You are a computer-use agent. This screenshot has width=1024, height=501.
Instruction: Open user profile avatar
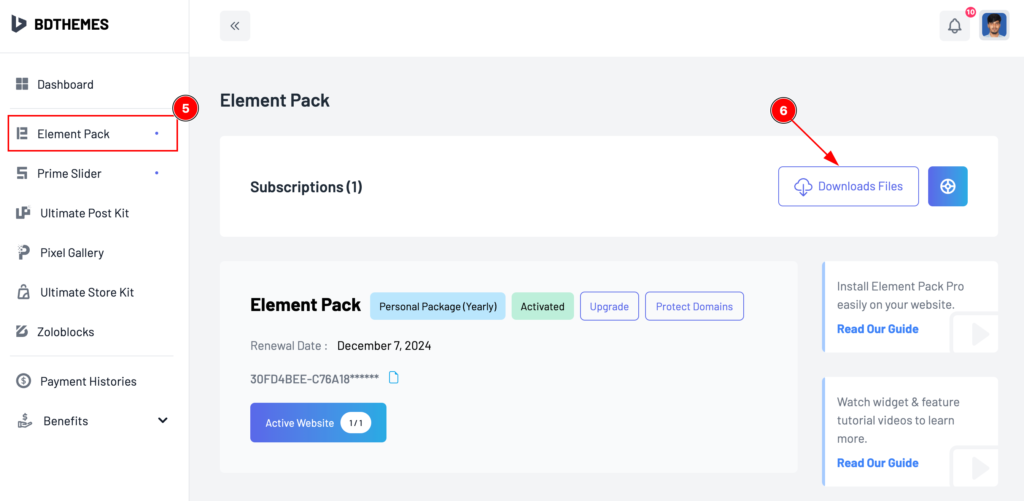994,26
